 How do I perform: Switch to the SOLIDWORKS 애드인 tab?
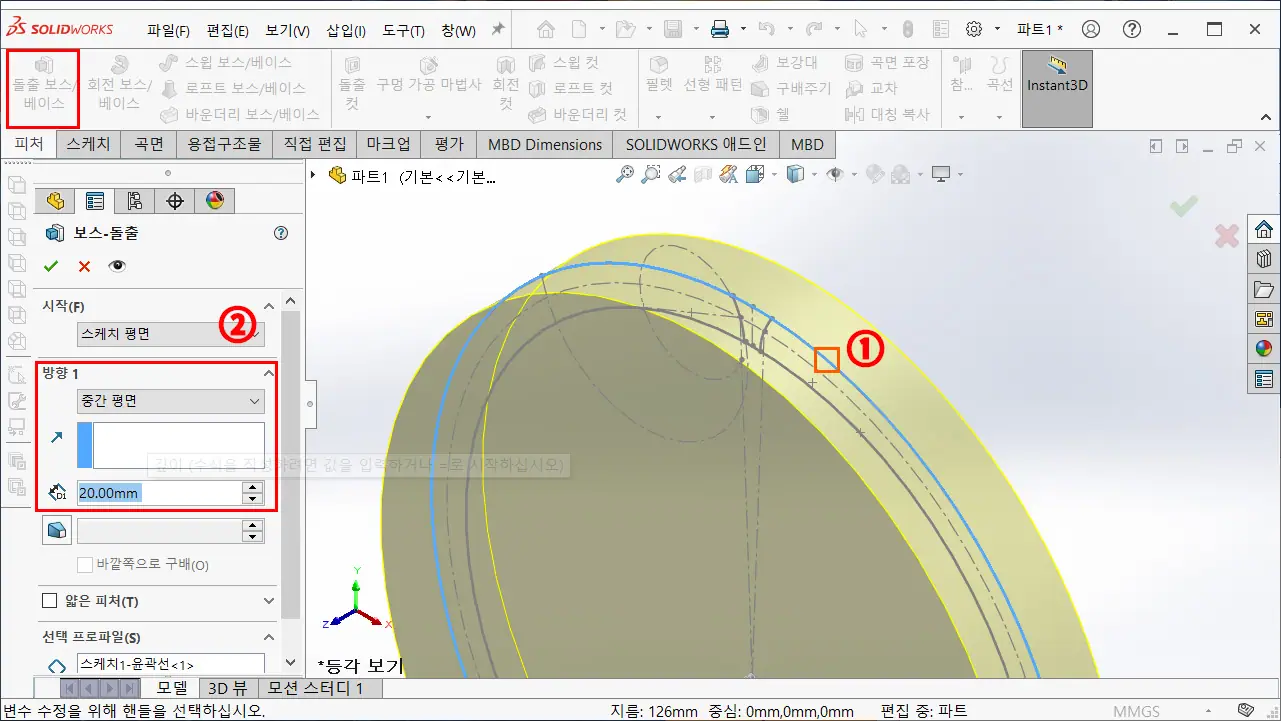pos(696,144)
